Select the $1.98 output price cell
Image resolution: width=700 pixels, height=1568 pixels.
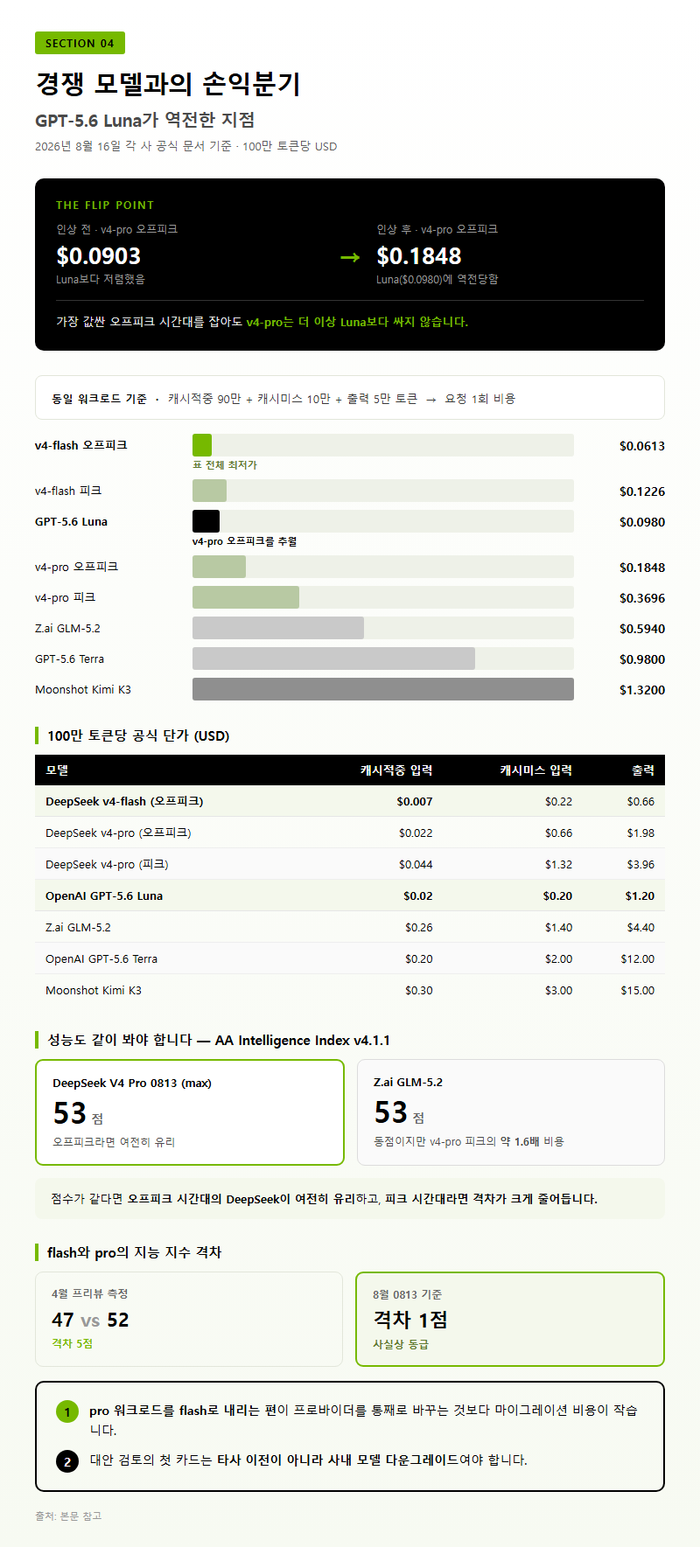pyautogui.click(x=640, y=833)
